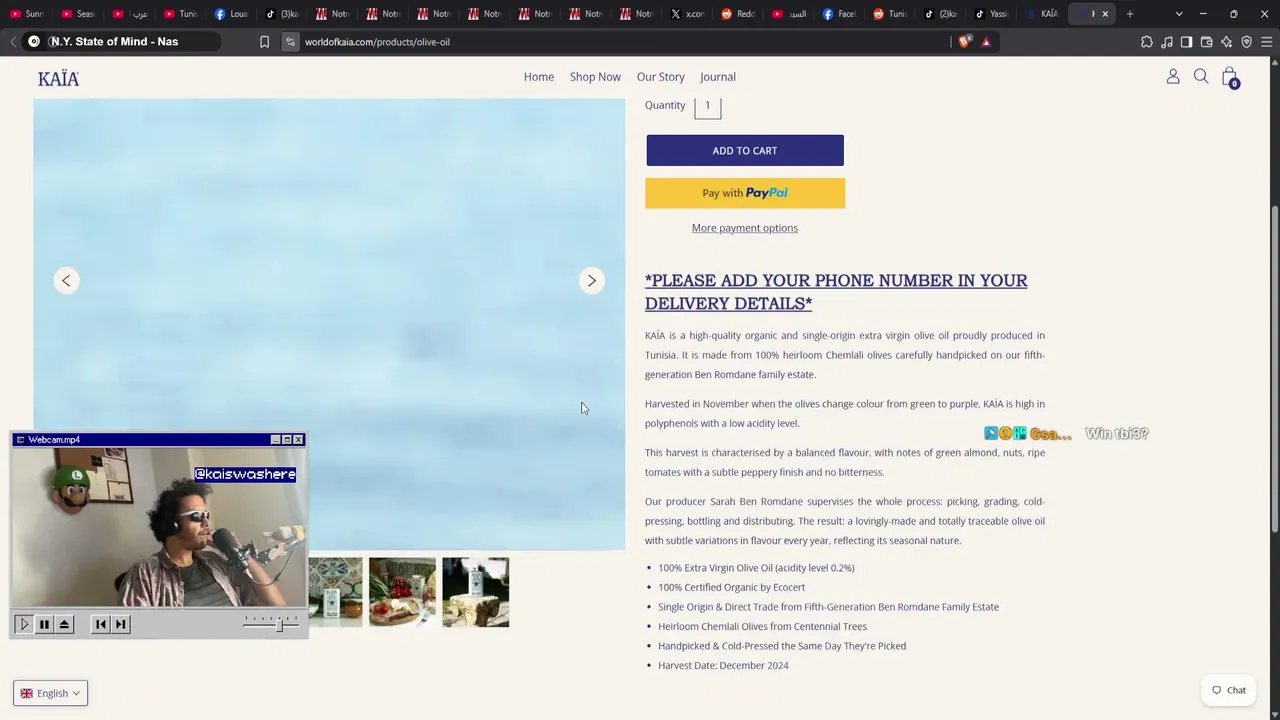This screenshot has width=1280, height=720.
Task: Select the tiled background product thumbnail
Action: (x=336, y=592)
